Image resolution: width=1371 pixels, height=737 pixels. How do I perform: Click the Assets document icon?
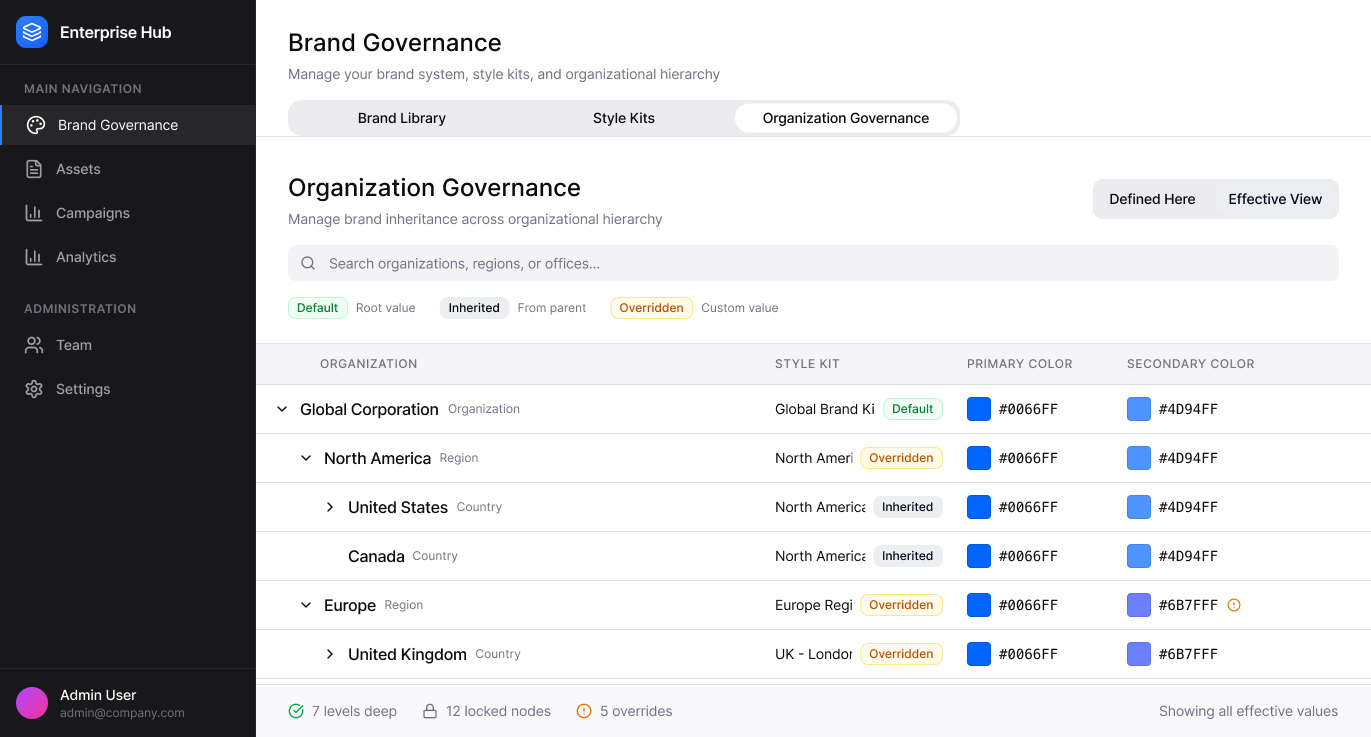34,169
